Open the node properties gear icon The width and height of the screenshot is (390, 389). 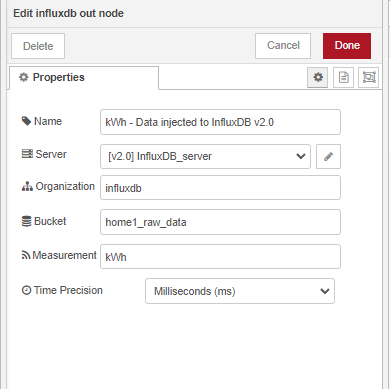318,77
